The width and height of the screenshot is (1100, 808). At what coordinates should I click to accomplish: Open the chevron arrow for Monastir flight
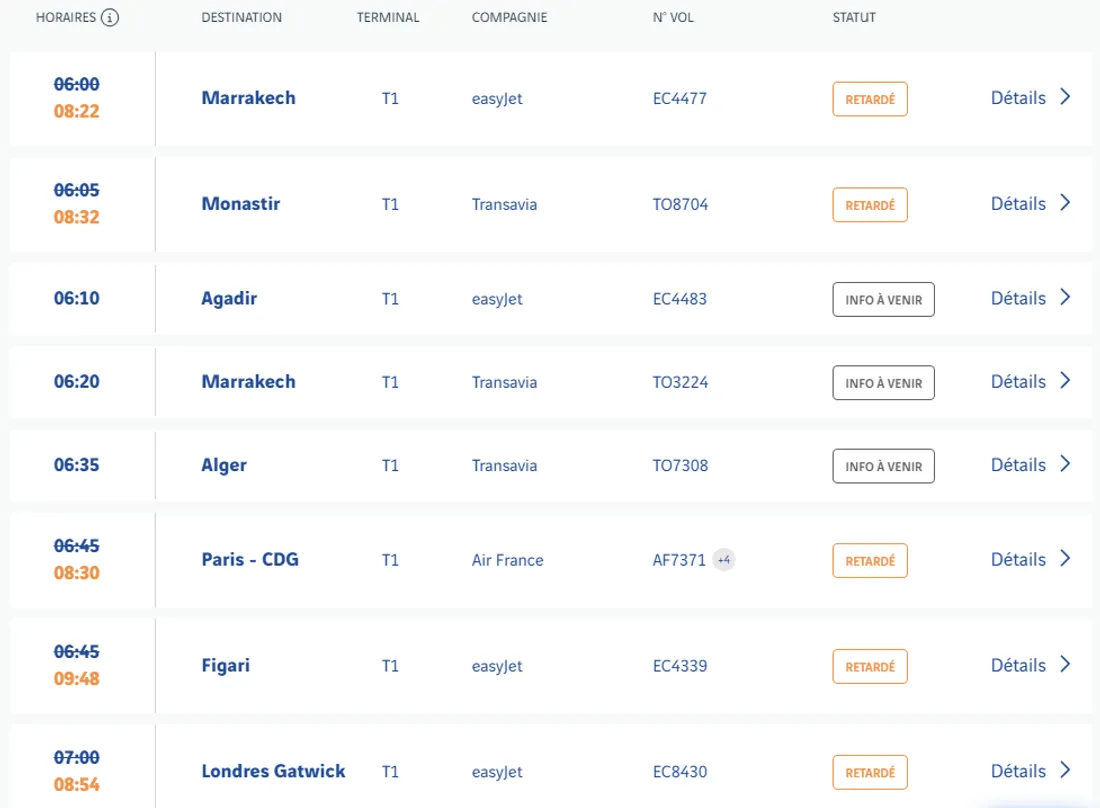click(1065, 203)
